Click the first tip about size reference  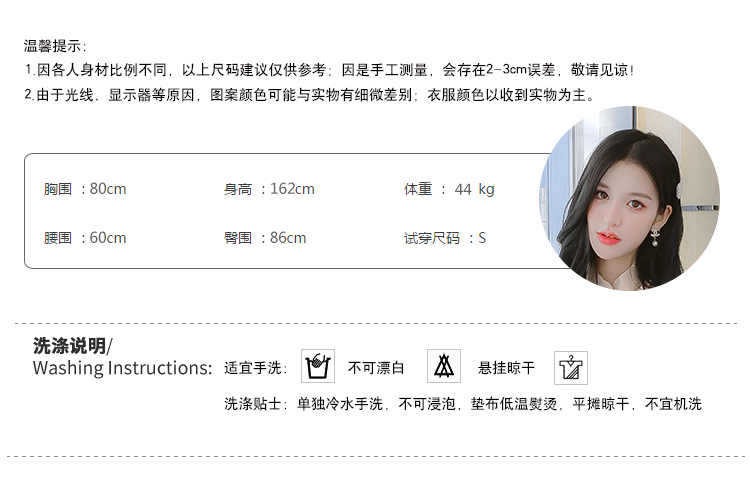click(x=330, y=70)
